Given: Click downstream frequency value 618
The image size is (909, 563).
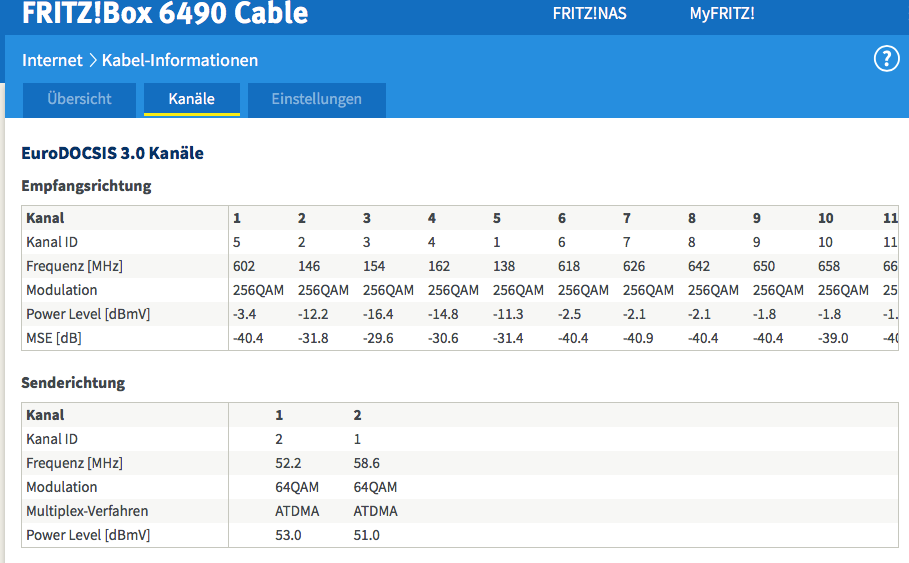Looking at the screenshot, I should click(x=569, y=266).
